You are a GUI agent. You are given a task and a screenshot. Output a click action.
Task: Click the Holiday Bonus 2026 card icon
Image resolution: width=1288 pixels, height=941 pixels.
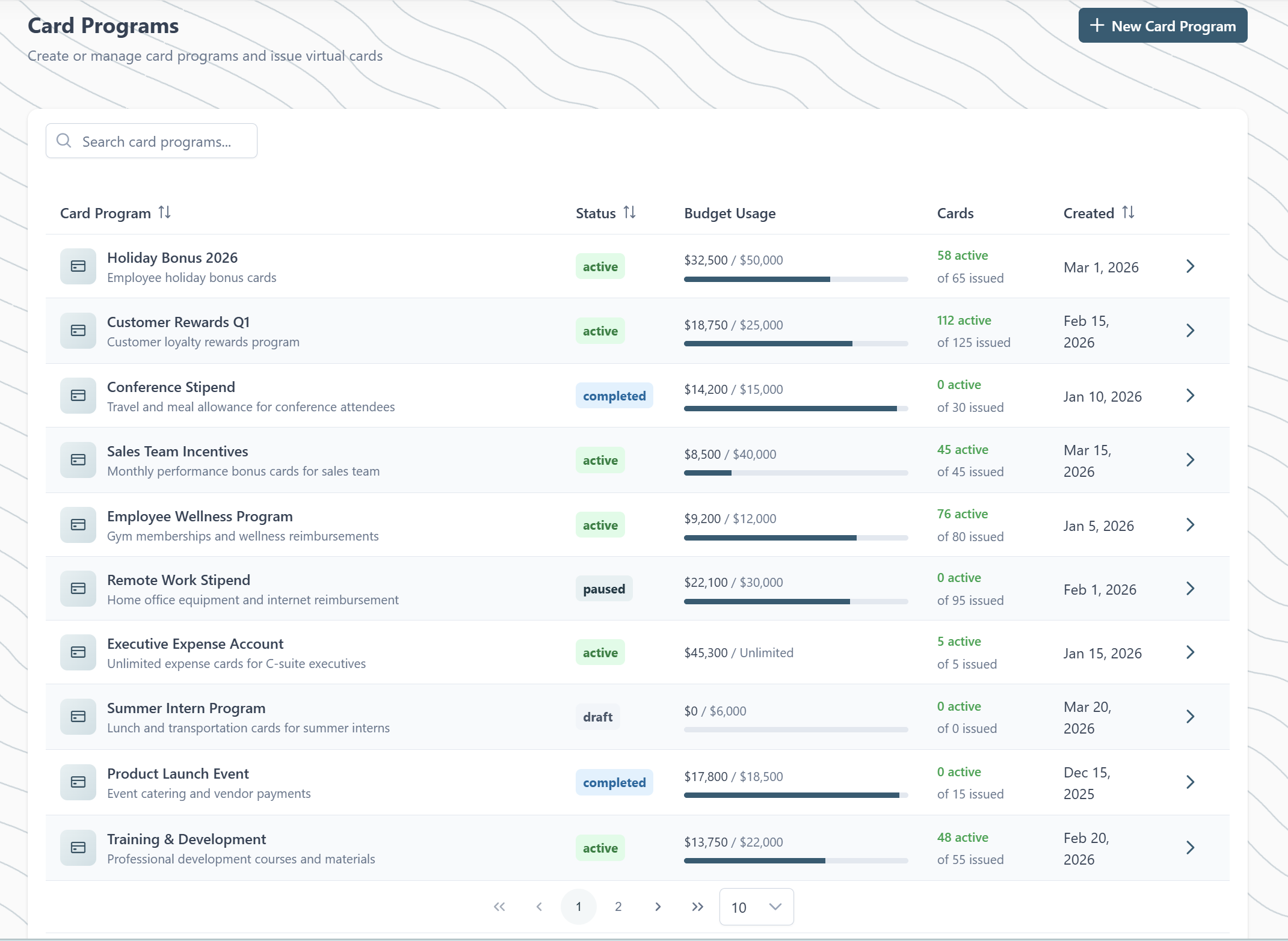[78, 266]
